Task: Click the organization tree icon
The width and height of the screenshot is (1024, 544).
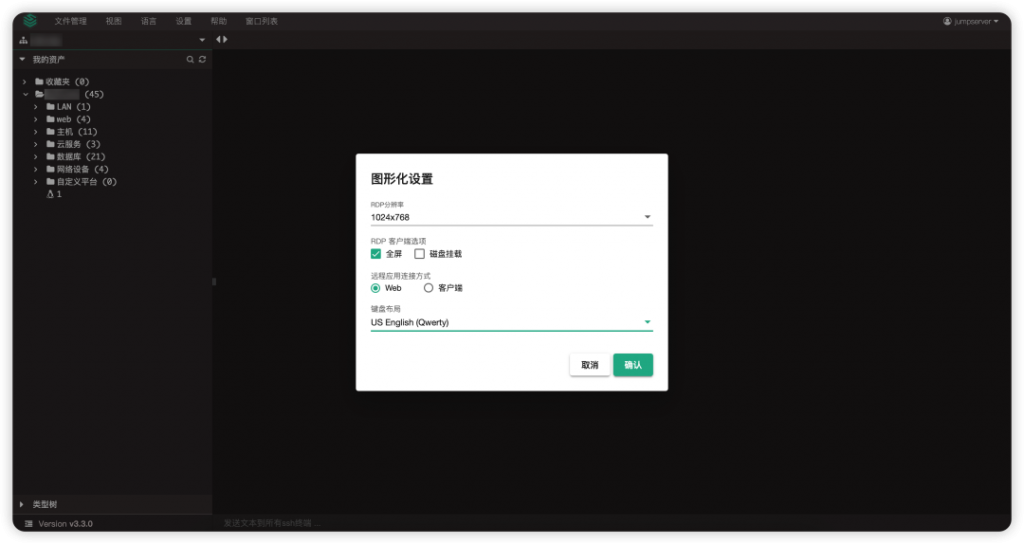Action: point(24,40)
